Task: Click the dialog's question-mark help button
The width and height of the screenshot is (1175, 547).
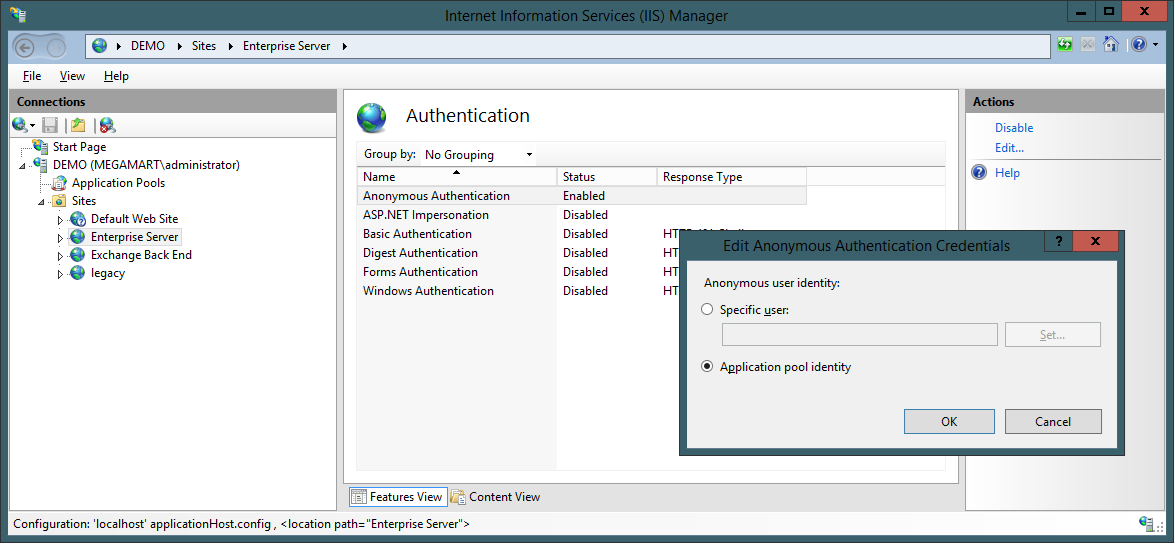Action: point(1058,241)
